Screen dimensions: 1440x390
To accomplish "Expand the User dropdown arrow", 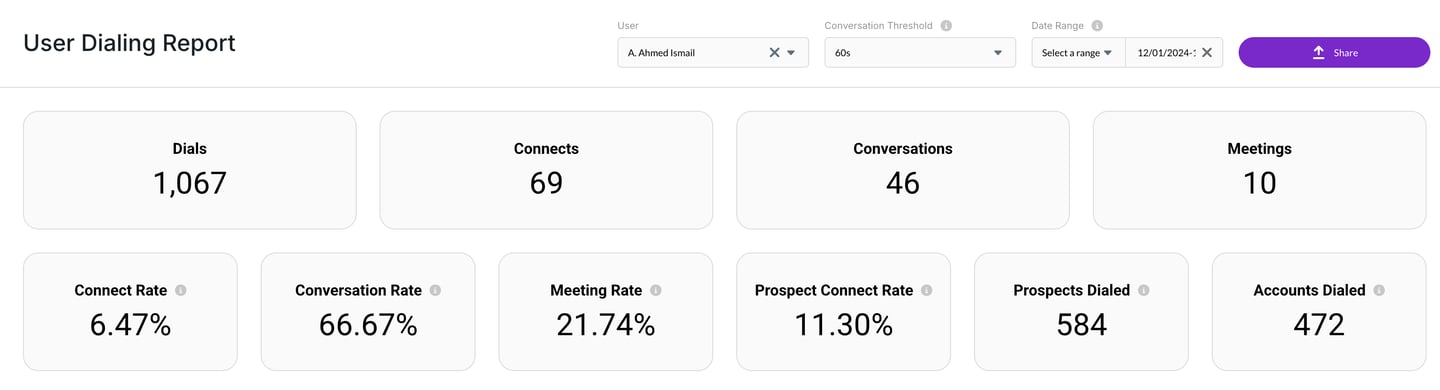I will click(791, 53).
